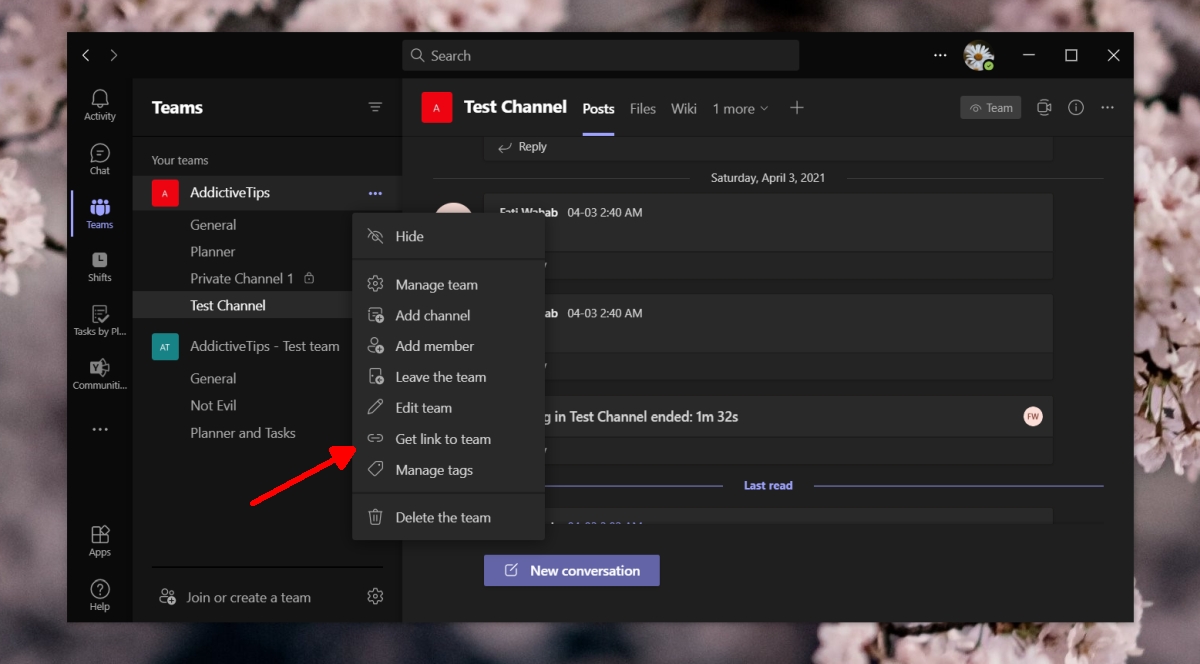Filter your teams list

375,107
